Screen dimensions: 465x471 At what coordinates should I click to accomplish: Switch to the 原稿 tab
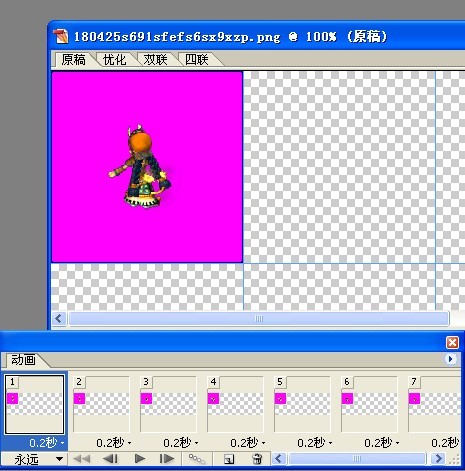(73, 60)
